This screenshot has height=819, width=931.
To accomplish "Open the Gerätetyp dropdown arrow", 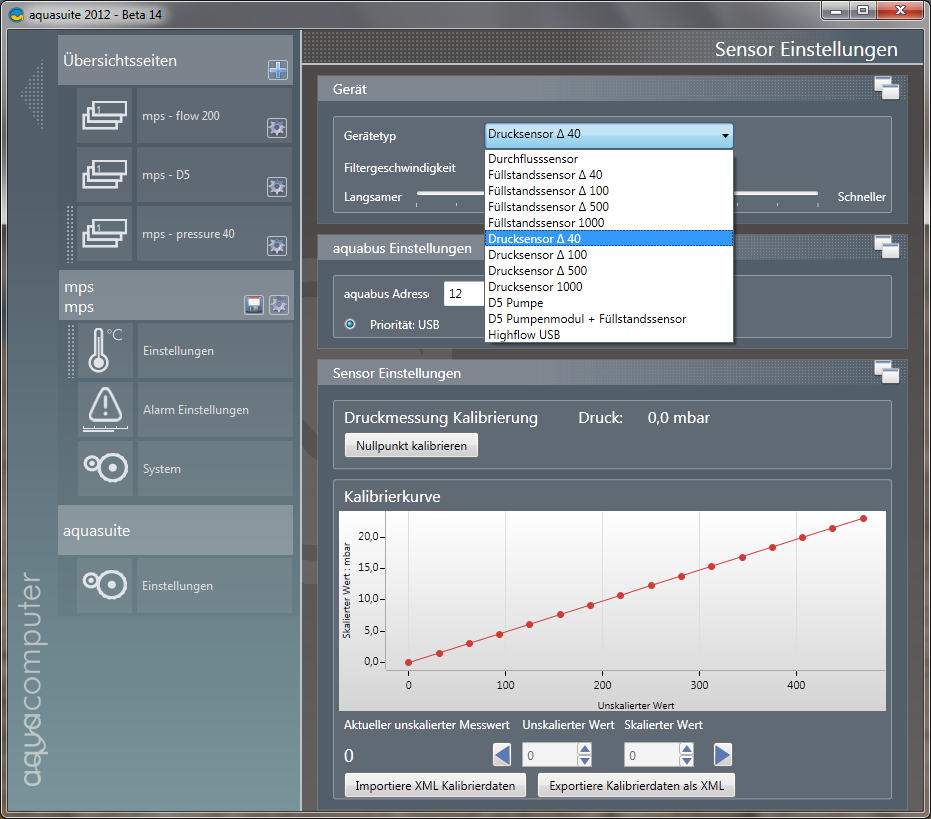I will coord(725,135).
